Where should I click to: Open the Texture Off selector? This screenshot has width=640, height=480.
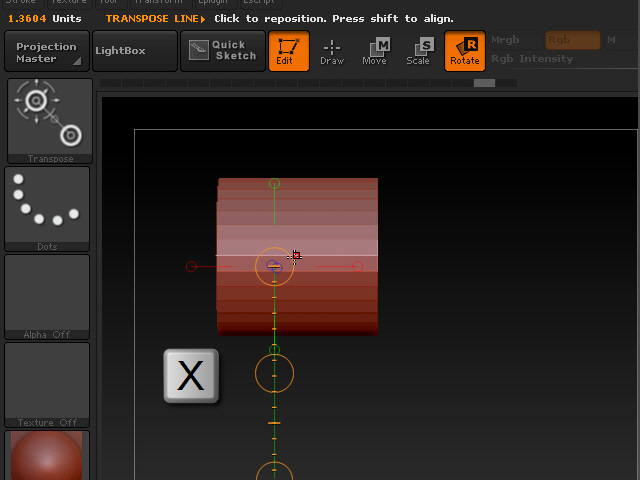(x=47, y=385)
